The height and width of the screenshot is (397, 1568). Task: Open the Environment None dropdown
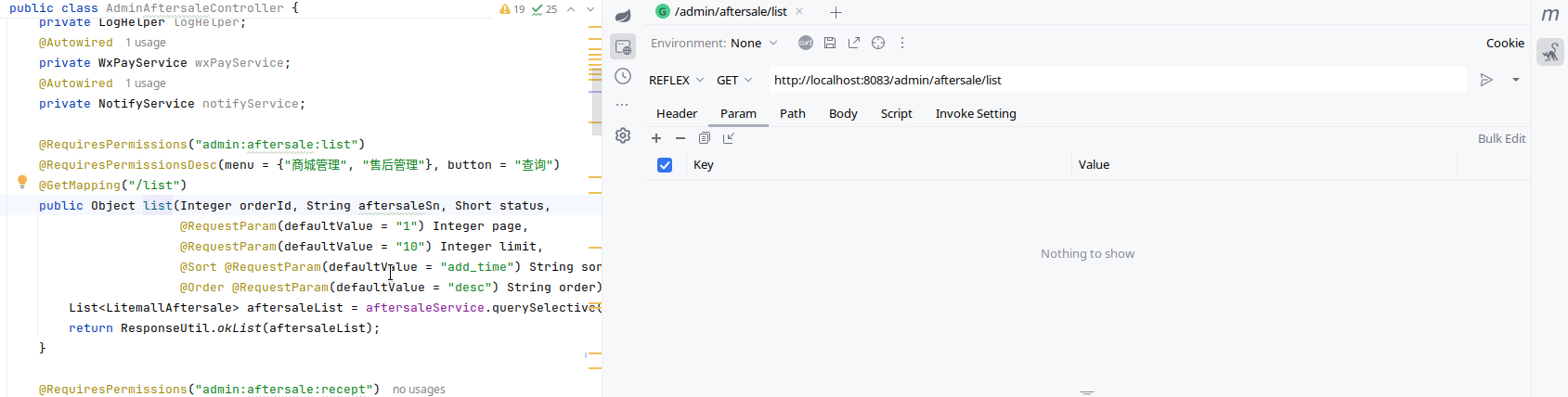coord(754,43)
